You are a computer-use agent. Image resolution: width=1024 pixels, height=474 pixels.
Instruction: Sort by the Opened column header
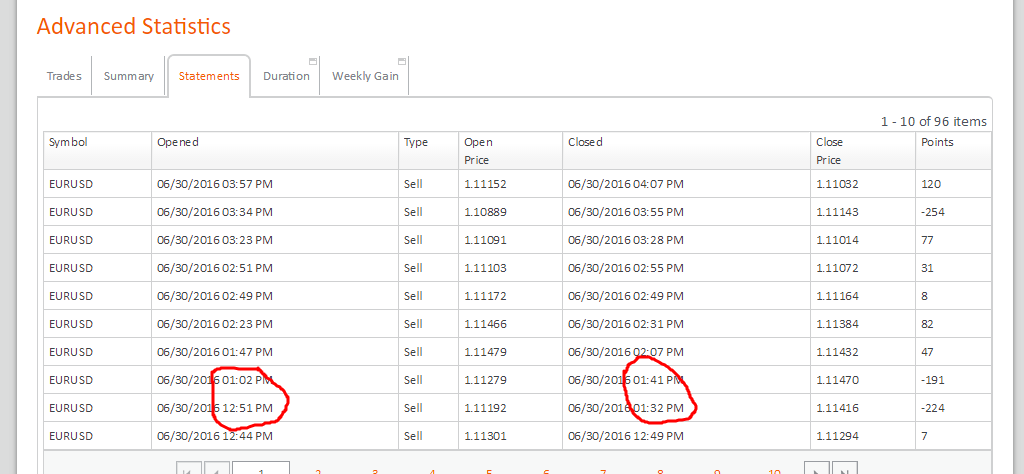(275, 151)
